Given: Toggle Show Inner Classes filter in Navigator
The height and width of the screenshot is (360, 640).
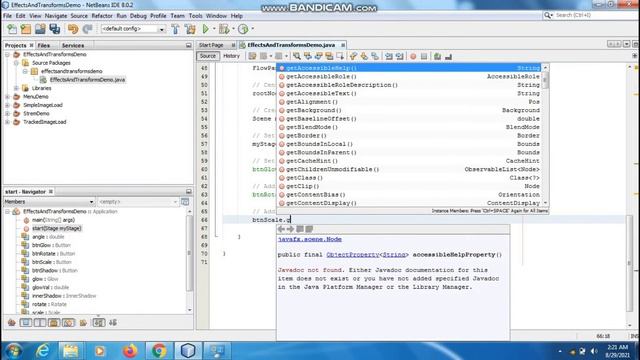Looking at the screenshot, I should 68,323.
